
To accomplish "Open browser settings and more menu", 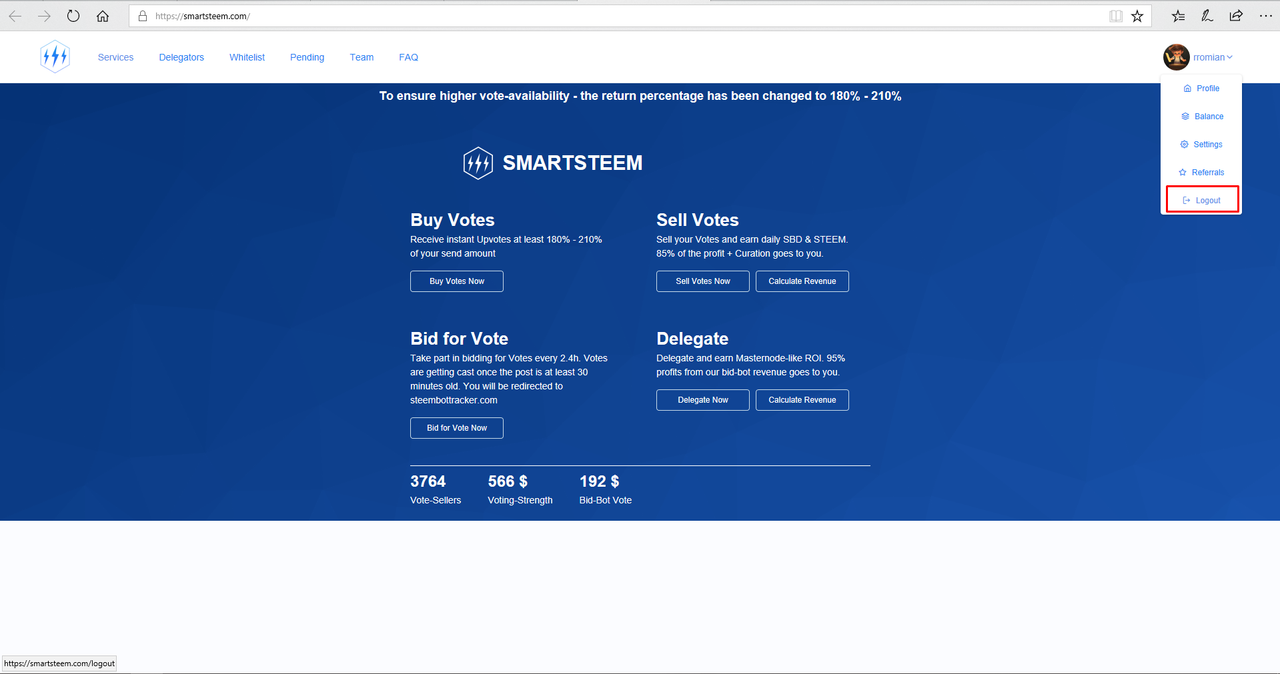I will coord(1266,16).
